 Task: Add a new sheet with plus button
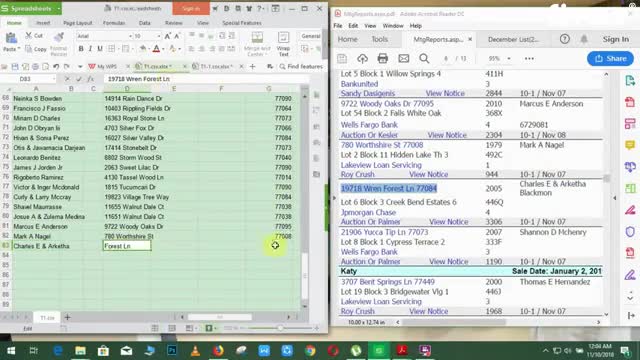[67, 317]
